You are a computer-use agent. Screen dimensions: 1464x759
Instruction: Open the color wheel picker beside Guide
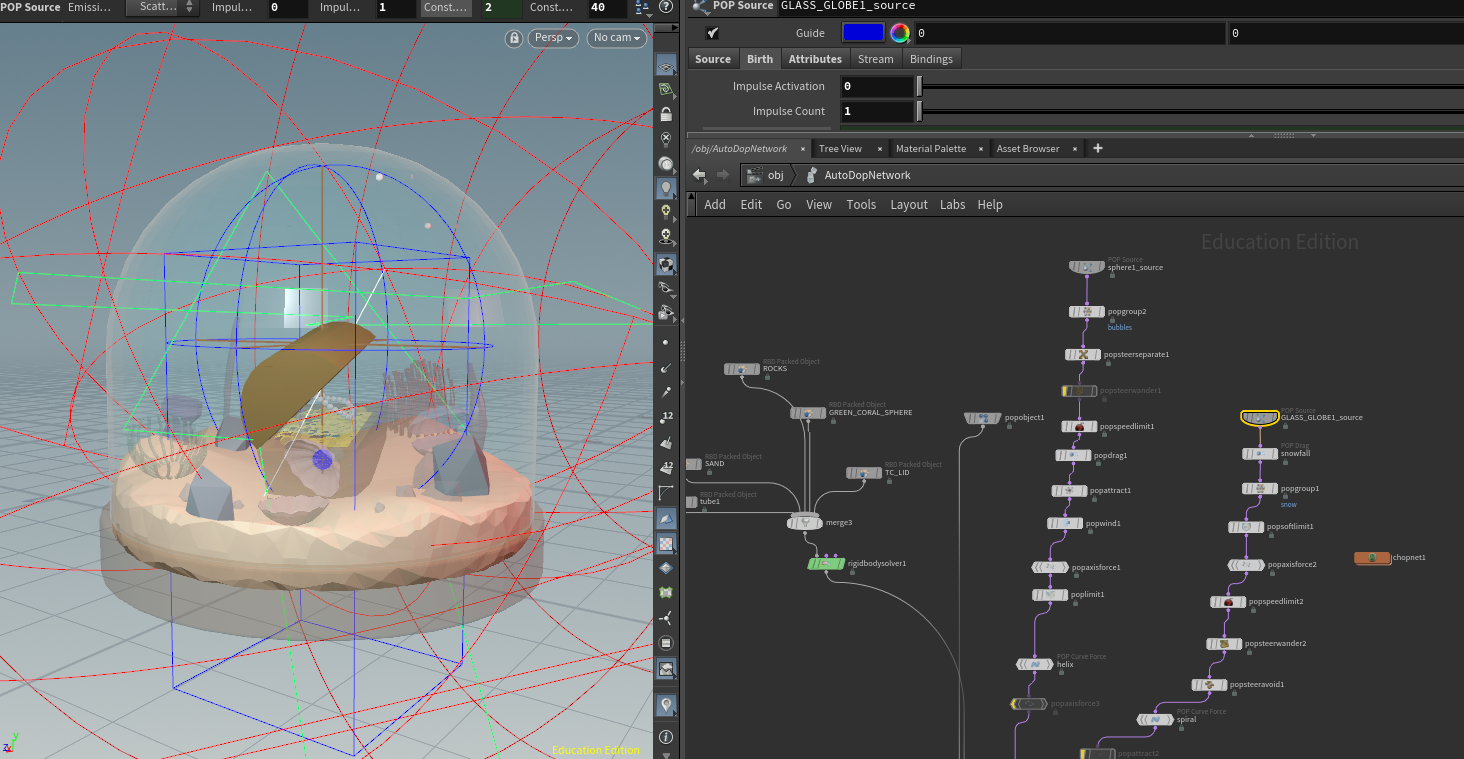coord(900,33)
